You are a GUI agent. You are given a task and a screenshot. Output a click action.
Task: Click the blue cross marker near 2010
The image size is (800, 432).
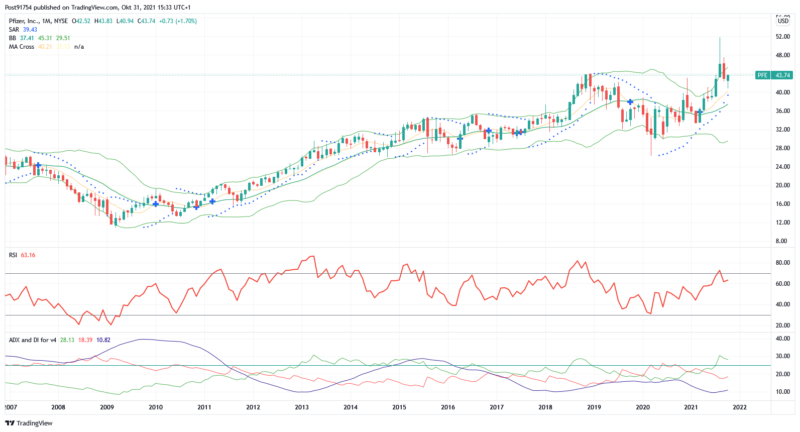[x=155, y=203]
